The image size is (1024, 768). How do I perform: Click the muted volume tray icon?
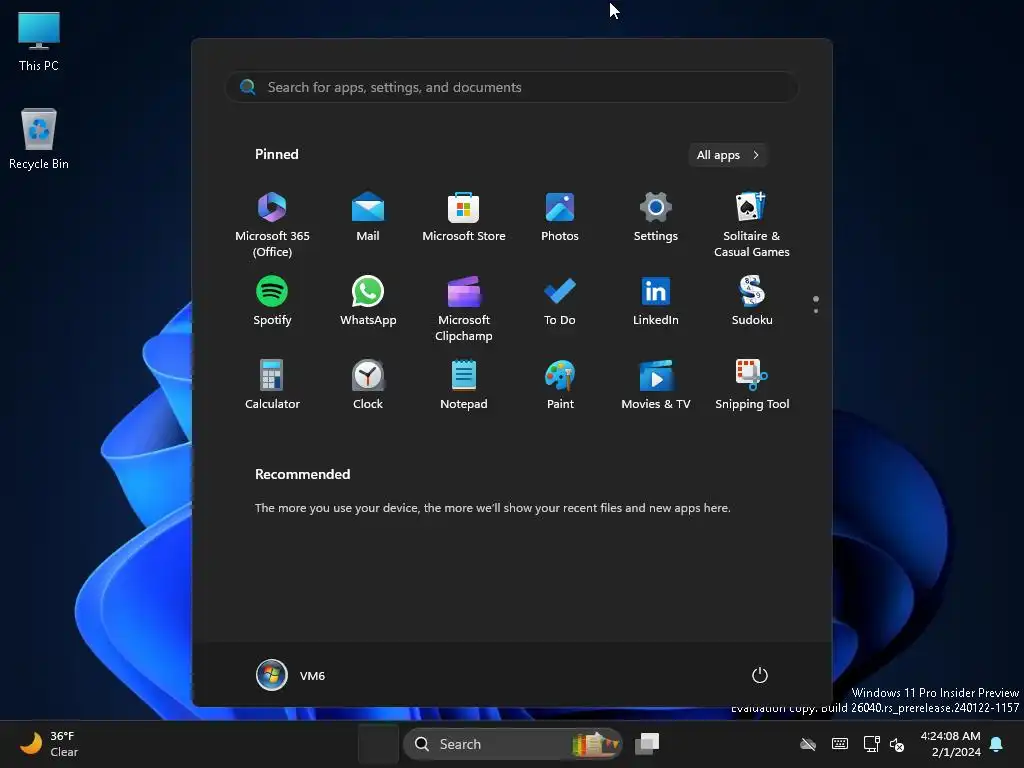[897, 744]
